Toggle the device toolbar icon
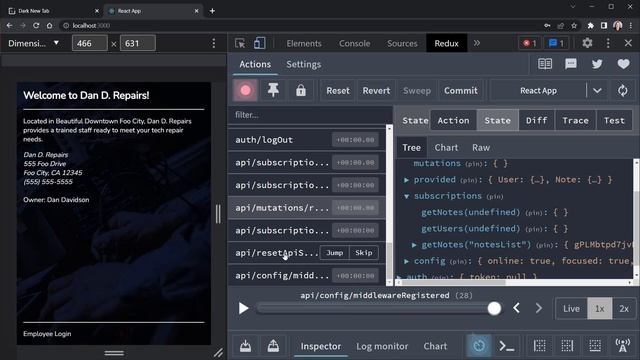The width and height of the screenshot is (640, 360). pyautogui.click(x=260, y=43)
